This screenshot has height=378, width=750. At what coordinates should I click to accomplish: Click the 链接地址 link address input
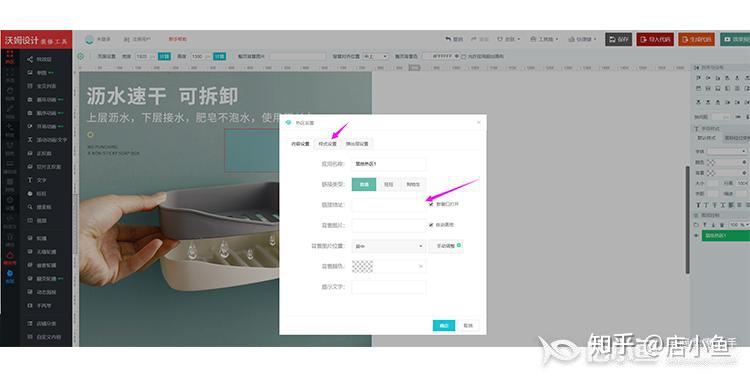coord(388,205)
